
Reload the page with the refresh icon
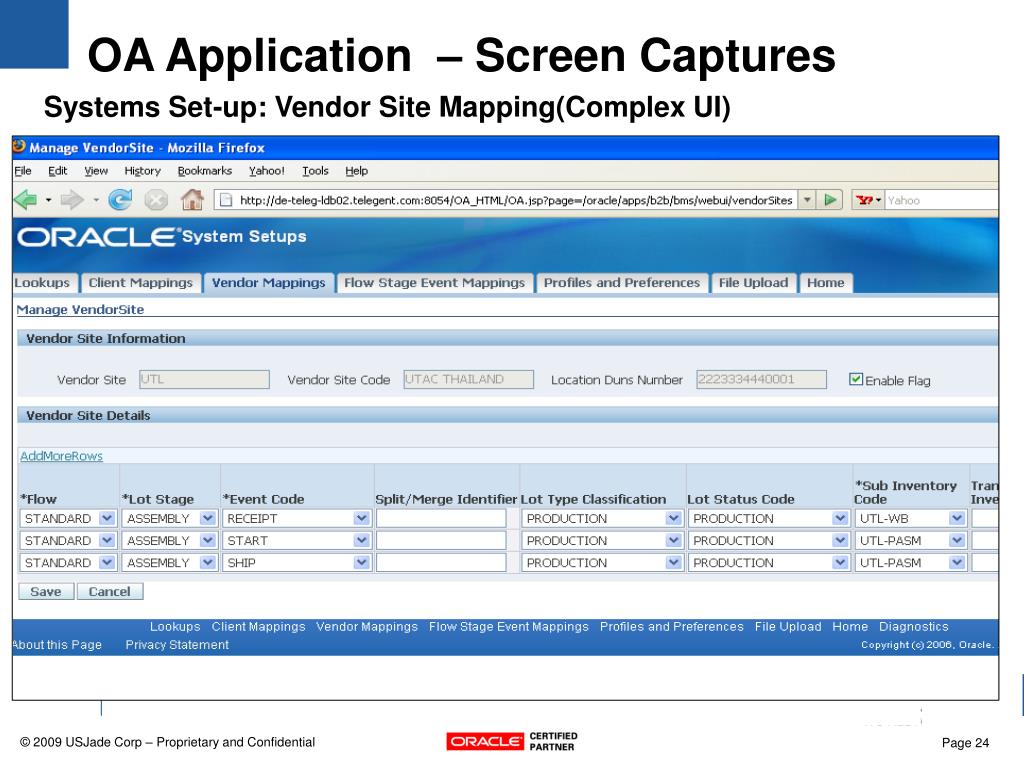[120, 200]
